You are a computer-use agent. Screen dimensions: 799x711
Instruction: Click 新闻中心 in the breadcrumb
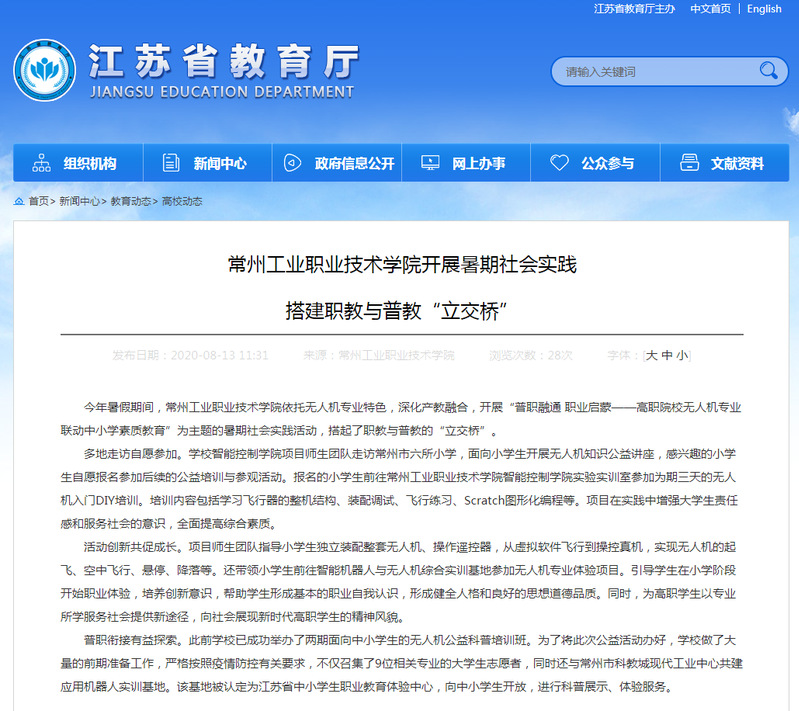point(79,201)
